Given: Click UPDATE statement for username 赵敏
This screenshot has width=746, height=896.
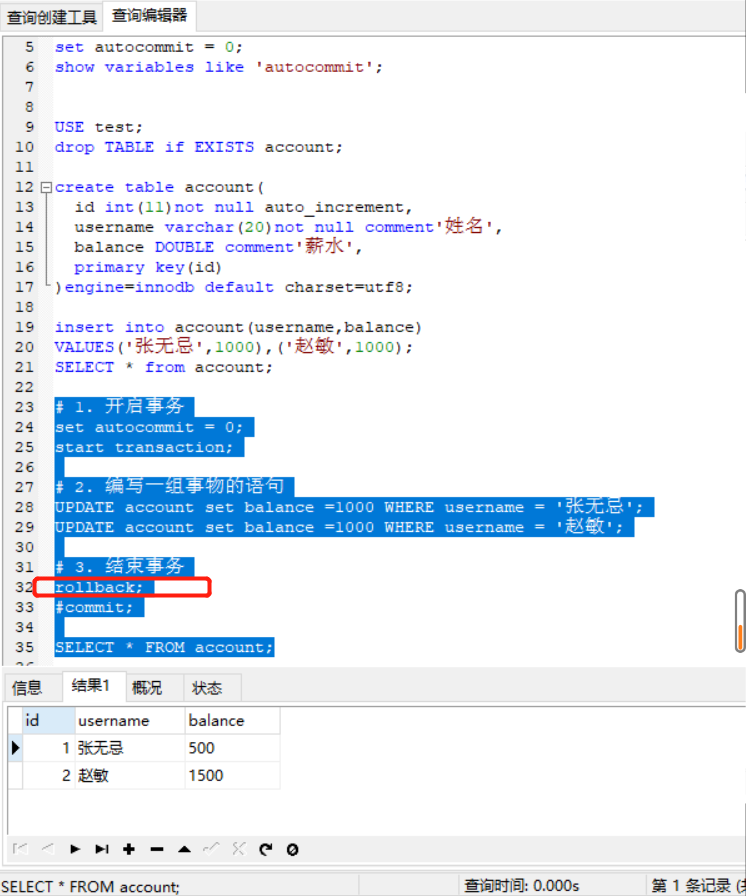Looking at the screenshot, I should tap(339, 527).
